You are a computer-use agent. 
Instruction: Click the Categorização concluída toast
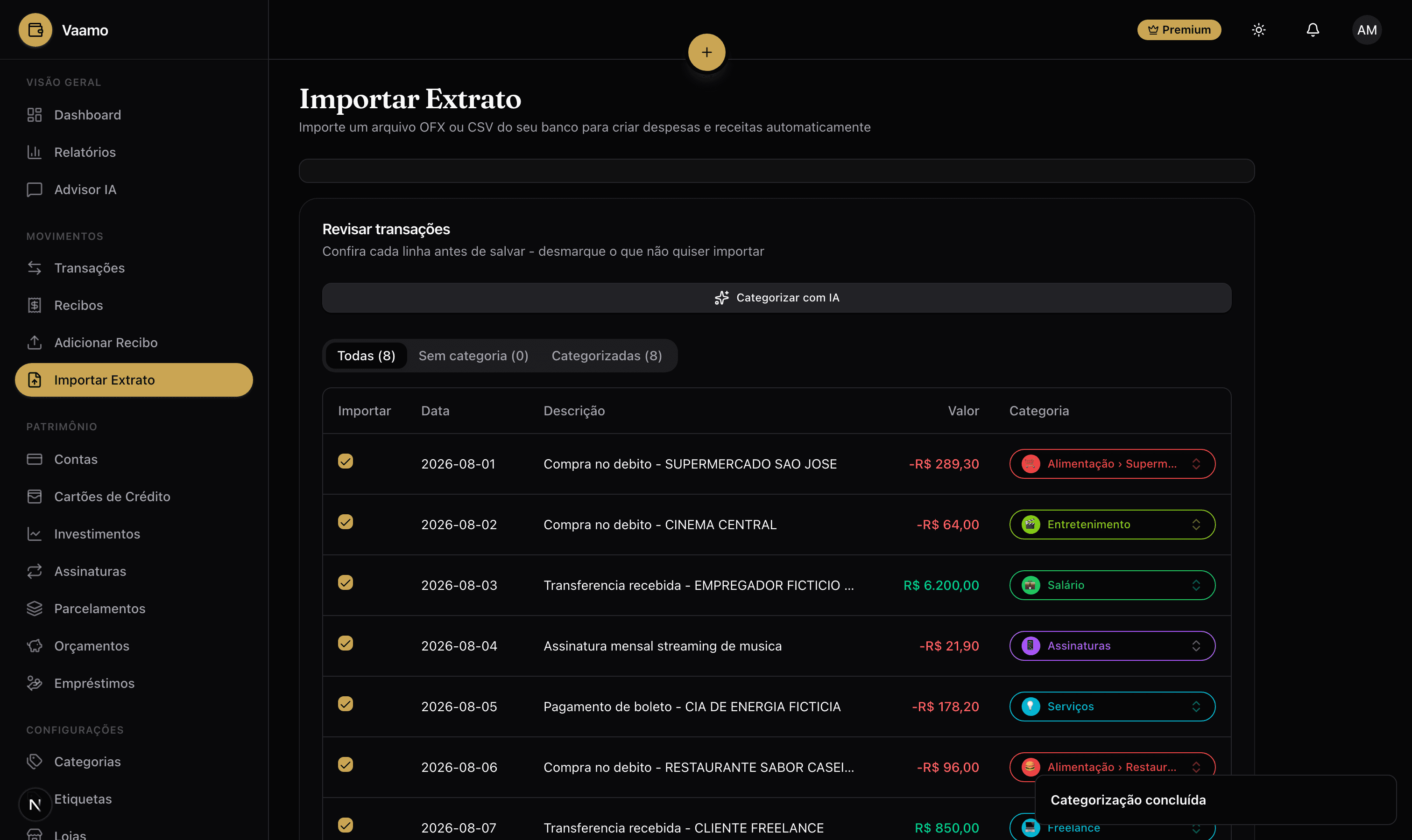tap(1215, 800)
